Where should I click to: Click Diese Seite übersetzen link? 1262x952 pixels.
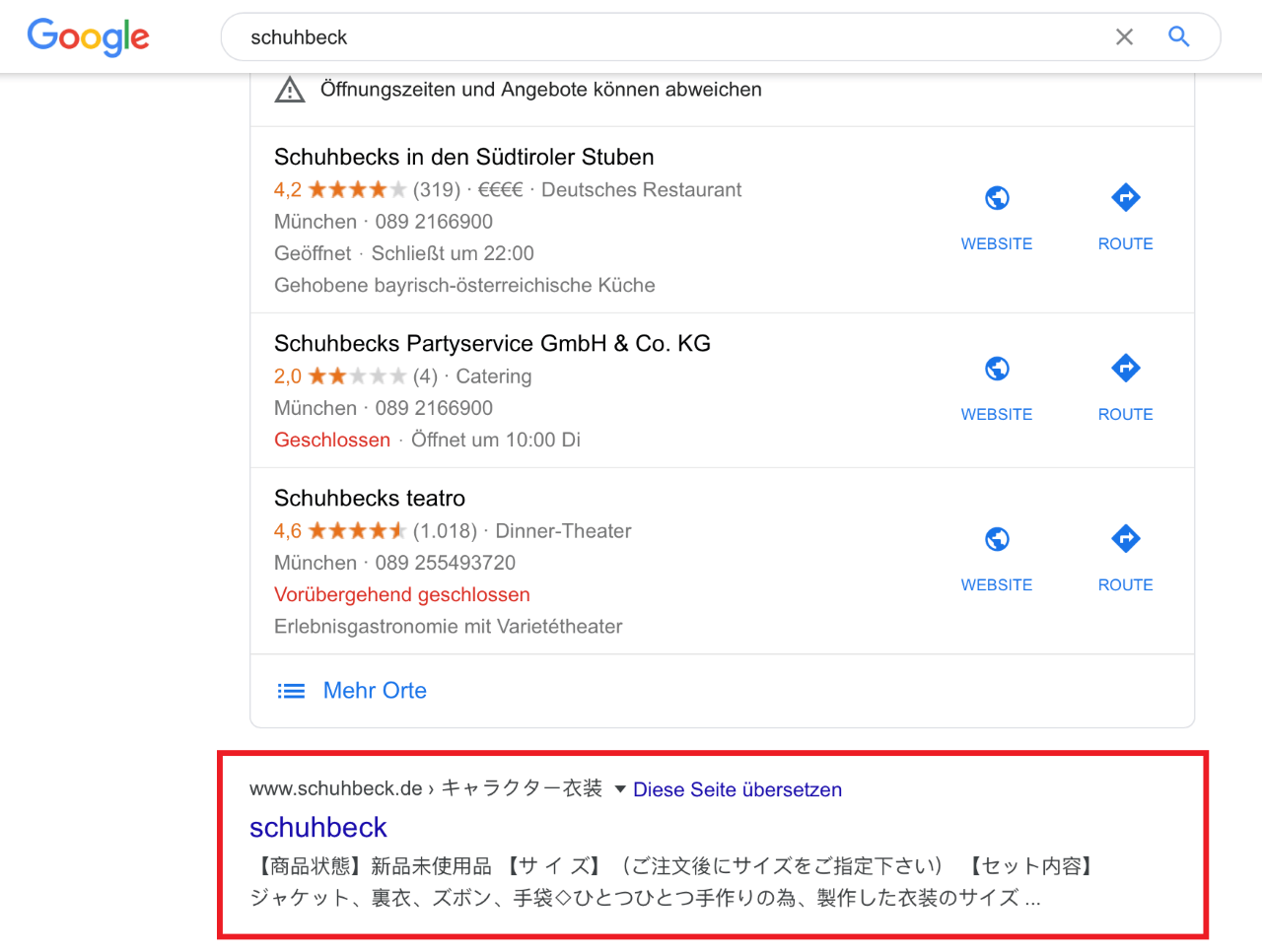pos(737,789)
